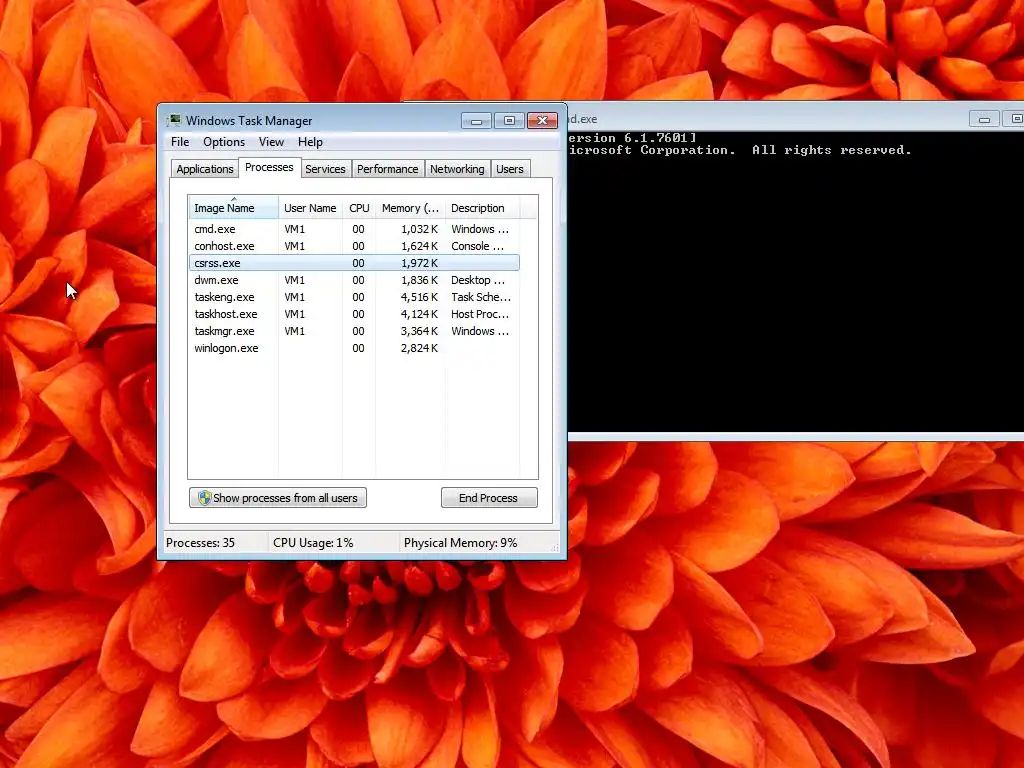
Task: Select the taskhost.exe process
Action: pyautogui.click(x=354, y=314)
